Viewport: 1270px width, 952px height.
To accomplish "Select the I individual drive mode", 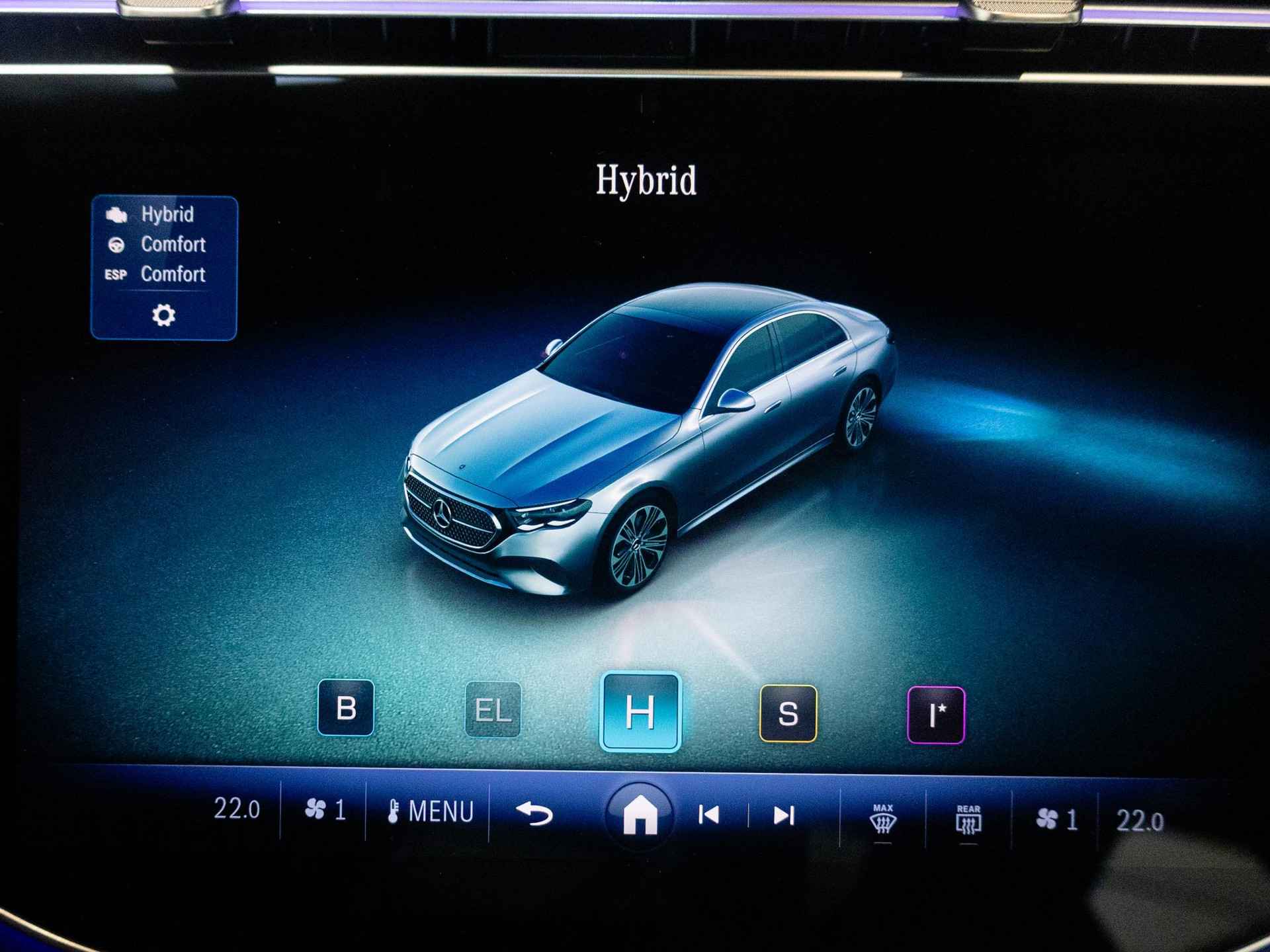I will pyautogui.click(x=936, y=715).
